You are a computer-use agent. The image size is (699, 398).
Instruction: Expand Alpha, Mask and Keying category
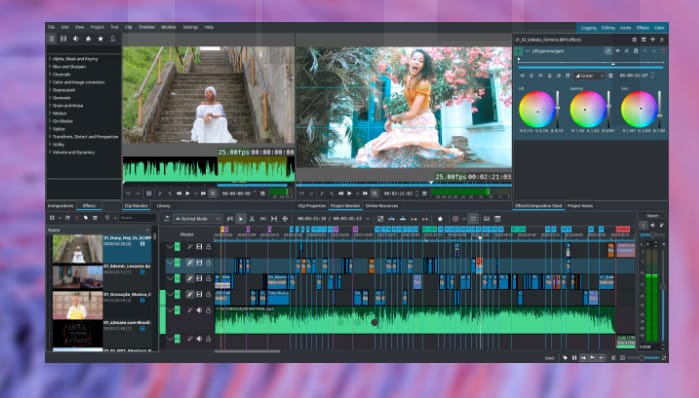coord(49,59)
